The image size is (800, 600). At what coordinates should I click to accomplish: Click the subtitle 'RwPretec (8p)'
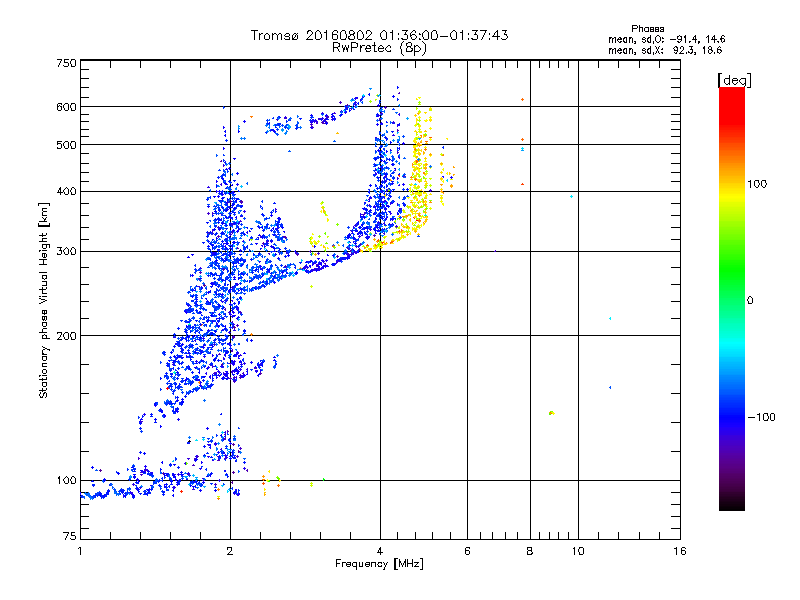point(379,48)
